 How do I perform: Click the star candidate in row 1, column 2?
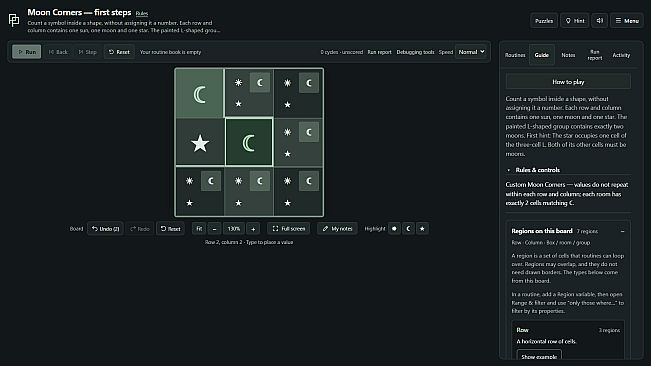click(238, 104)
